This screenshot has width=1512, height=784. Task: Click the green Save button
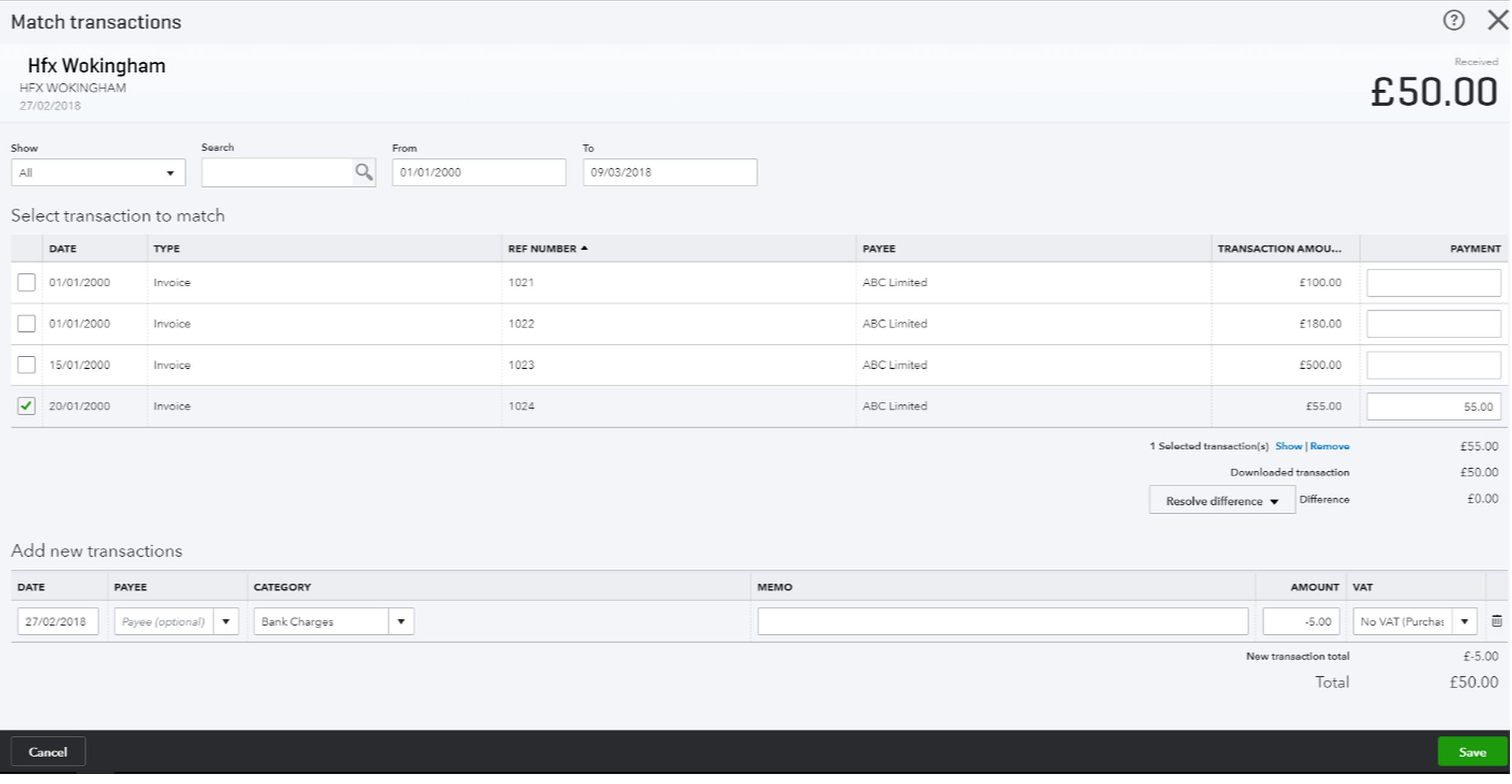pos(1472,752)
